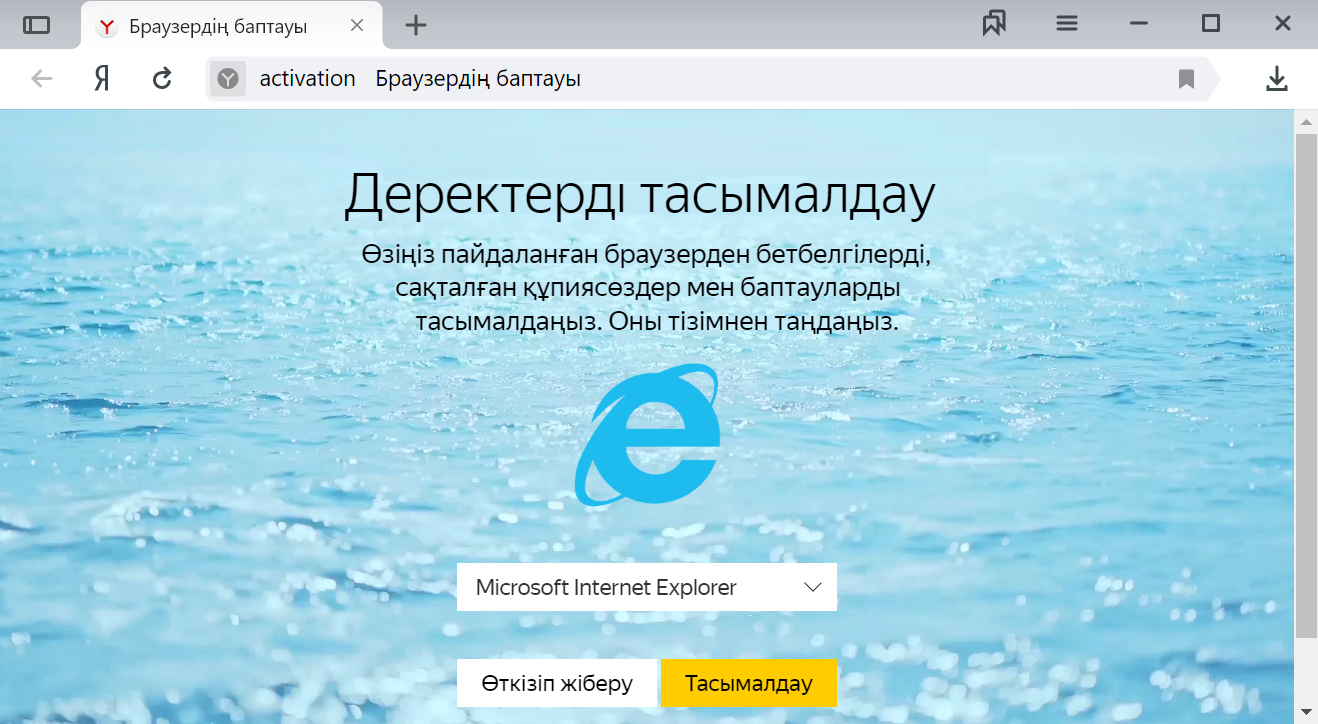The width and height of the screenshot is (1318, 724).
Task: Expand the Microsoft Internet Explorer dropdown
Action: coord(647,587)
